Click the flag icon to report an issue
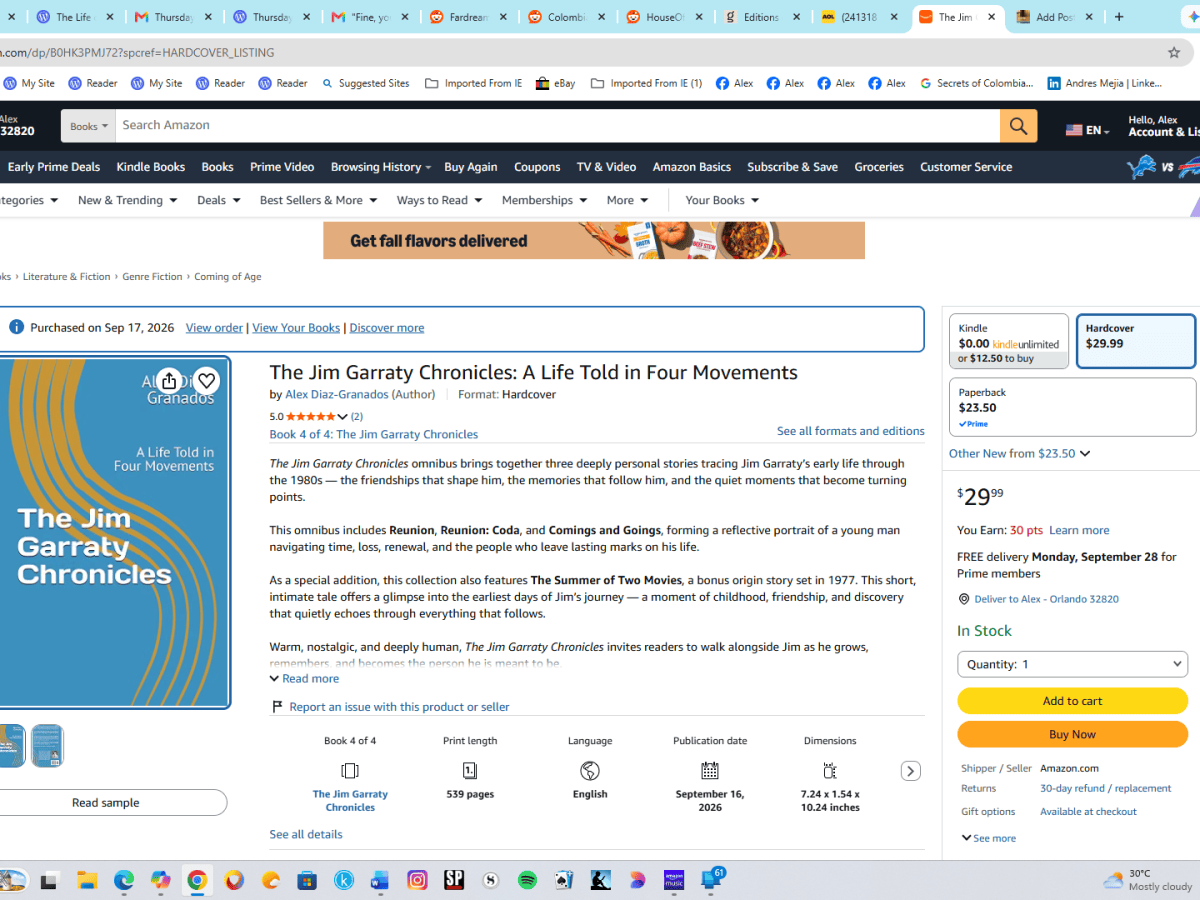This screenshot has height=900, width=1200. pyautogui.click(x=277, y=707)
